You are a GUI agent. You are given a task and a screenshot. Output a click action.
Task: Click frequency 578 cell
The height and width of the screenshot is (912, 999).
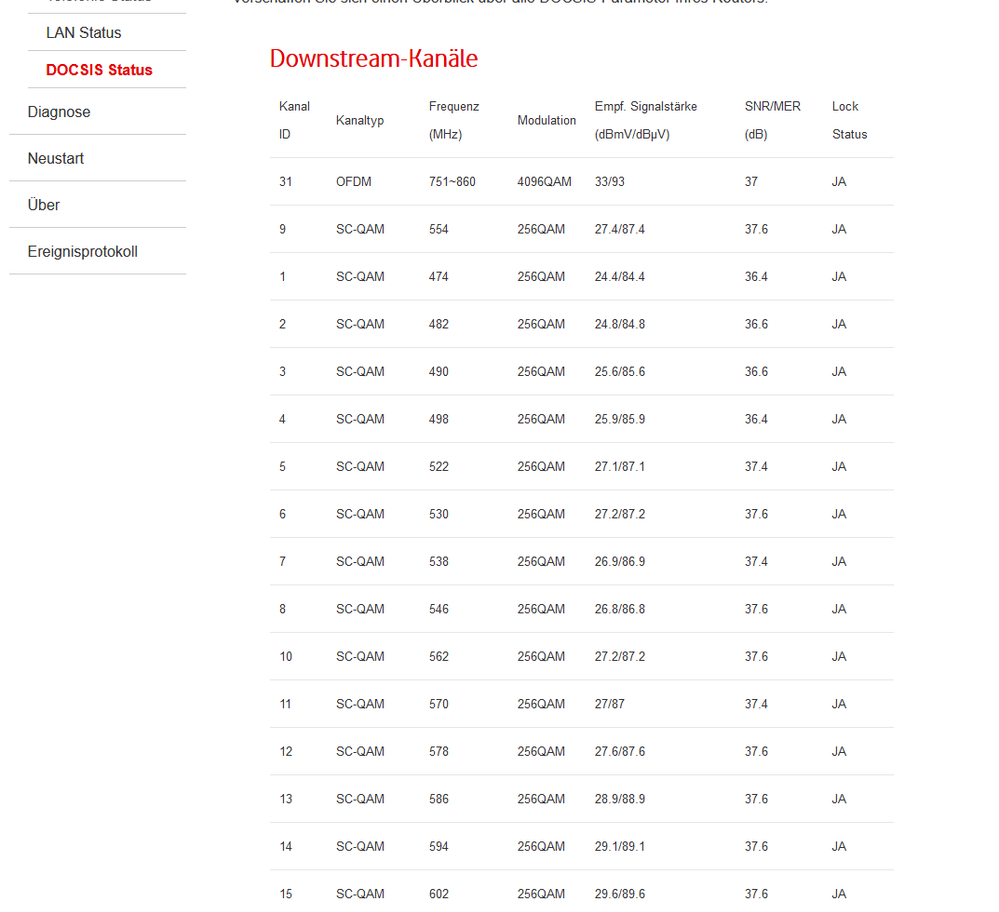[x=438, y=752]
